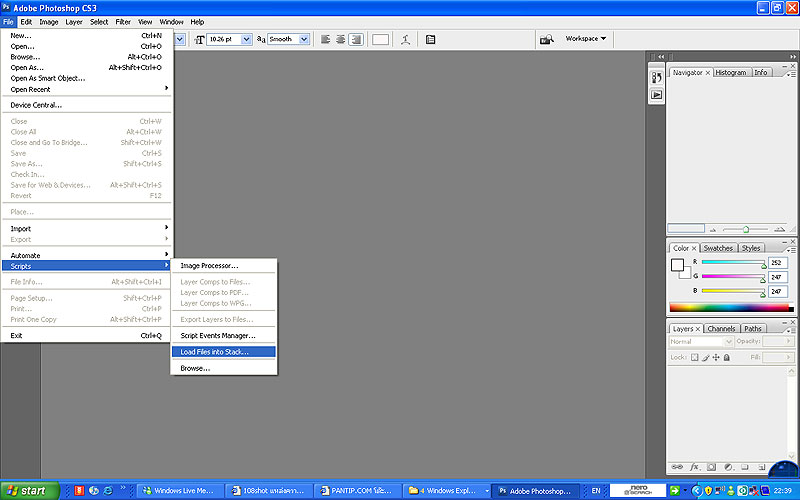Expand the Automate submenu
The height and width of the screenshot is (500, 800).
pyautogui.click(x=87, y=256)
